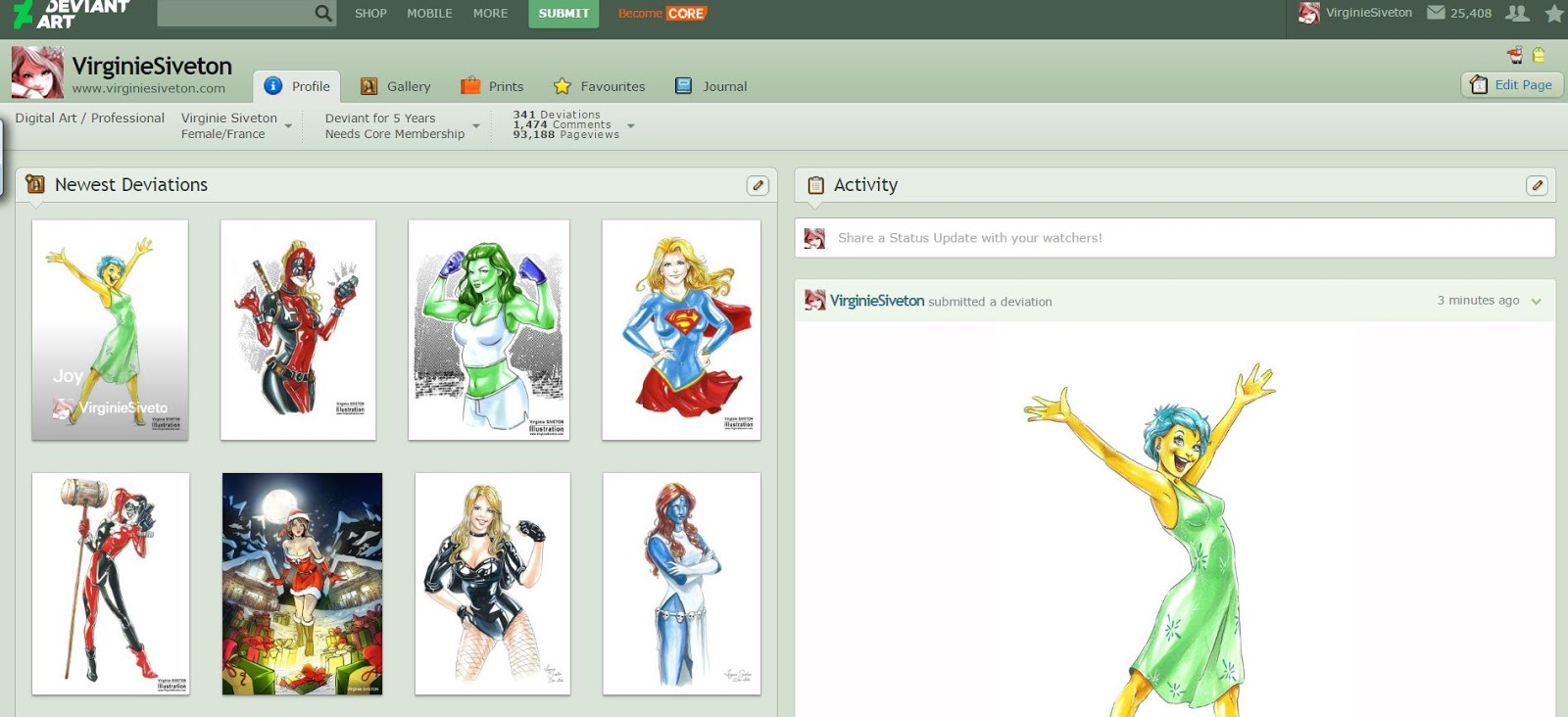This screenshot has width=1568, height=717.
Task: Click the yellow note icon above Edit Page
Action: 1539,55
